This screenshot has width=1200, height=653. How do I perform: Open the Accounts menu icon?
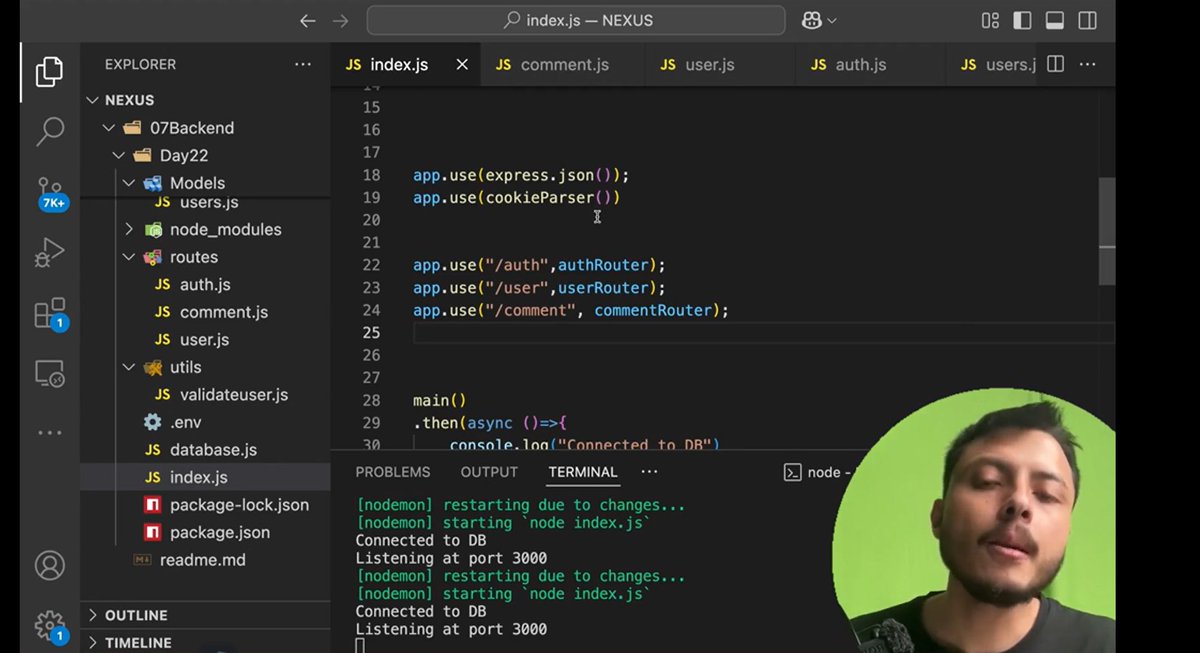[x=49, y=565]
